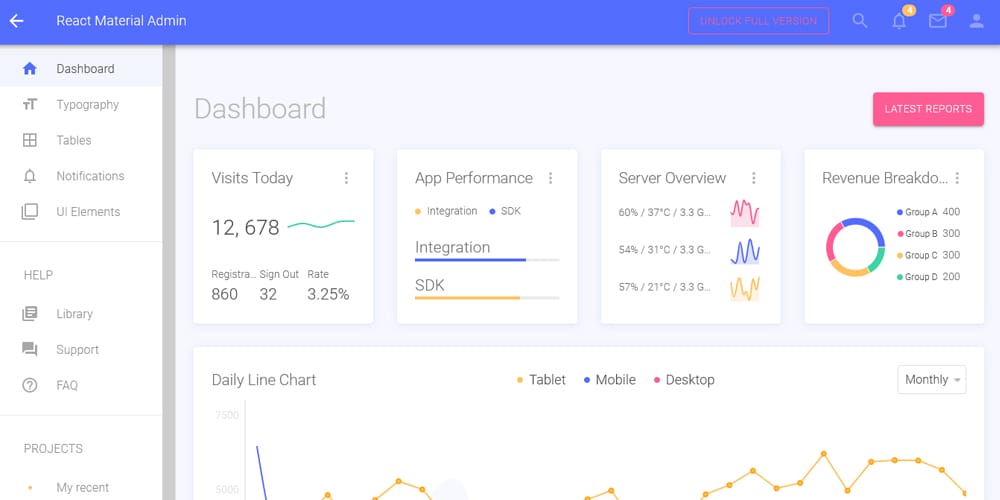Screen dimensions: 1000x500
Task: Open the search icon in the top bar
Action: (x=860, y=21)
